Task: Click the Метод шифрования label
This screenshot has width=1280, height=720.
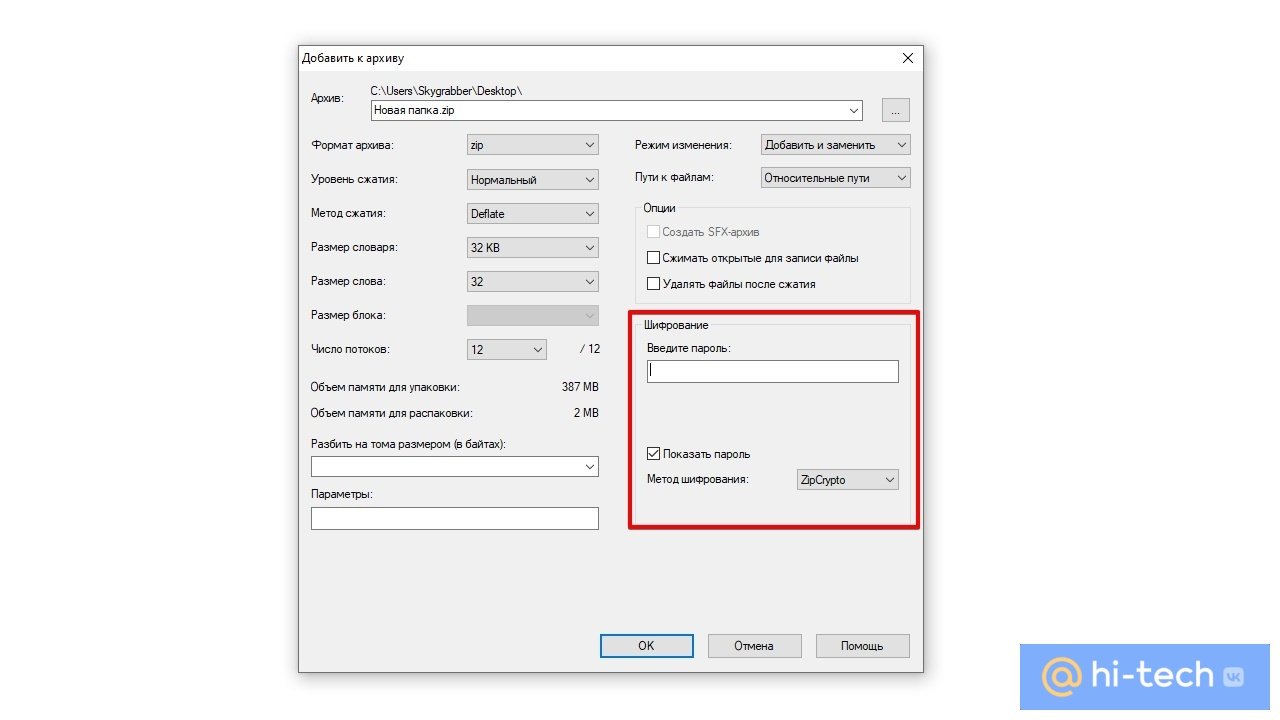Action: tap(698, 480)
